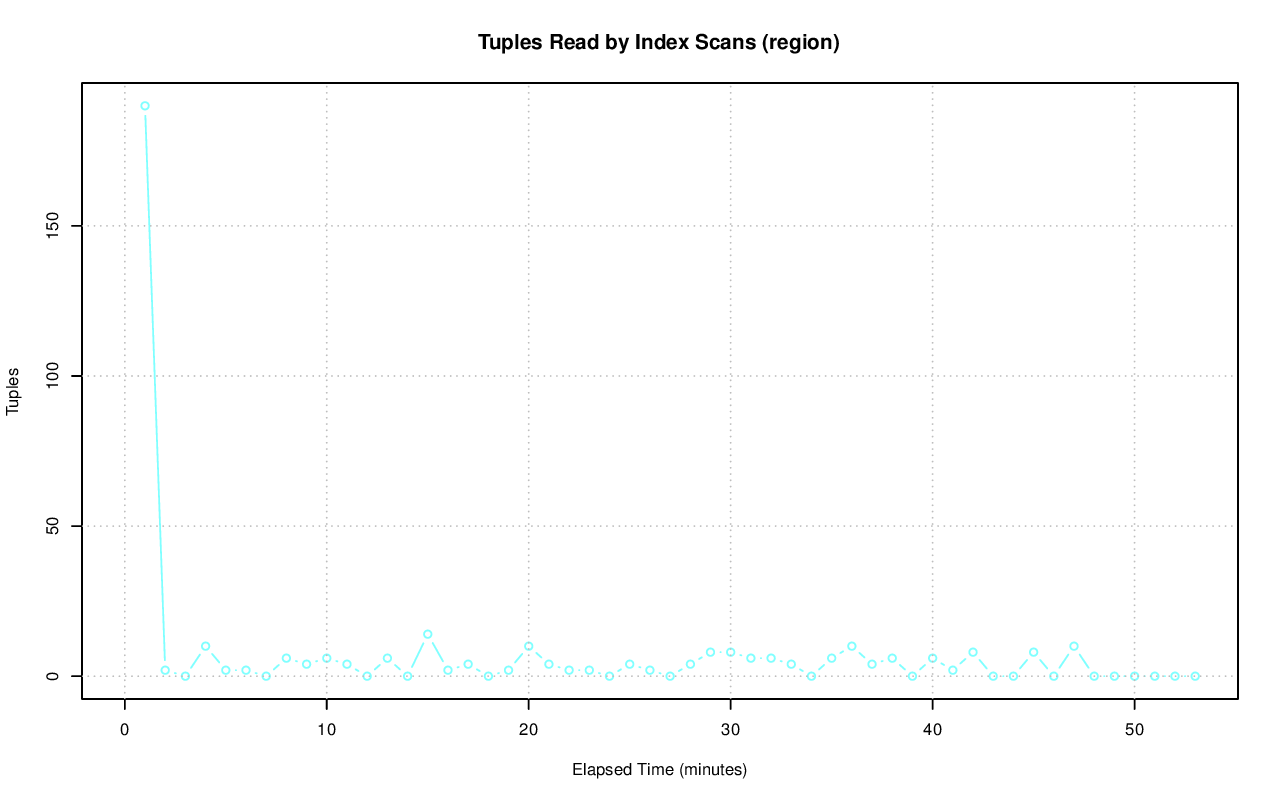Click the "Elapsed Time (minutes)" axis label

[659, 770]
